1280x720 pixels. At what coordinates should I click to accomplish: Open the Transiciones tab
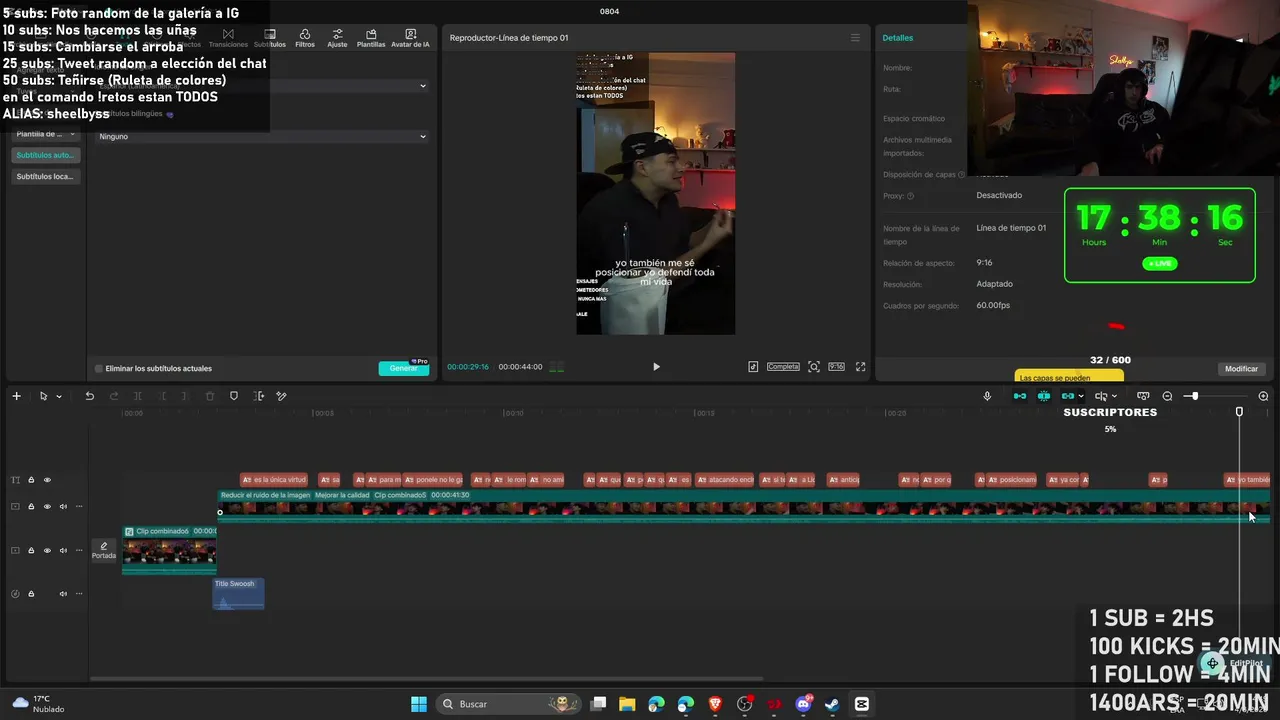[228, 39]
